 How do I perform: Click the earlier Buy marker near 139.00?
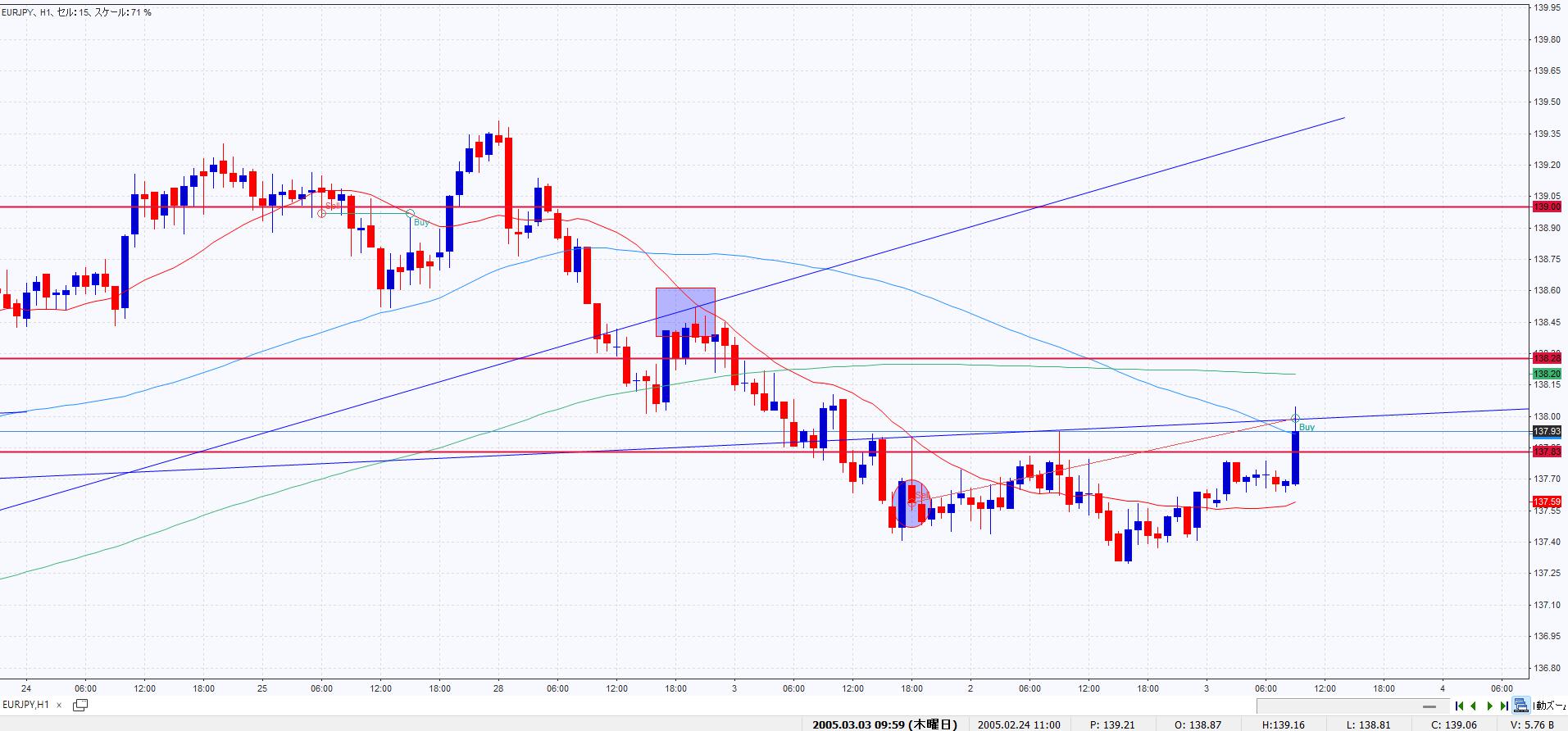coord(411,214)
